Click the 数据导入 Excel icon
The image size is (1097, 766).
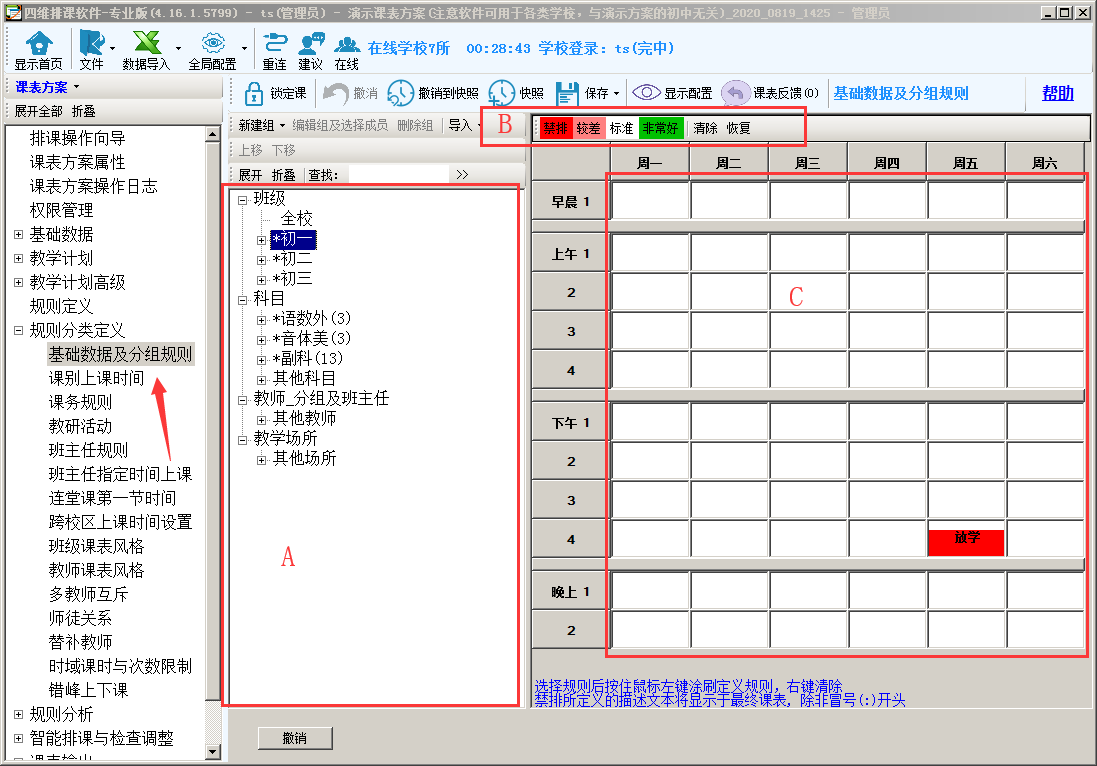tap(147, 43)
